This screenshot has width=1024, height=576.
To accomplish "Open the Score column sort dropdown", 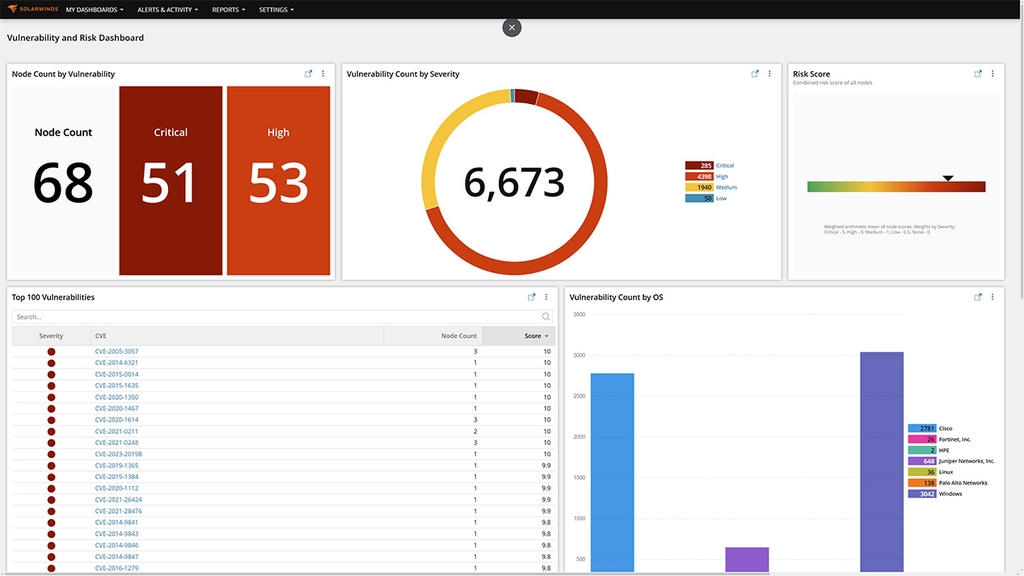I will [x=541, y=335].
